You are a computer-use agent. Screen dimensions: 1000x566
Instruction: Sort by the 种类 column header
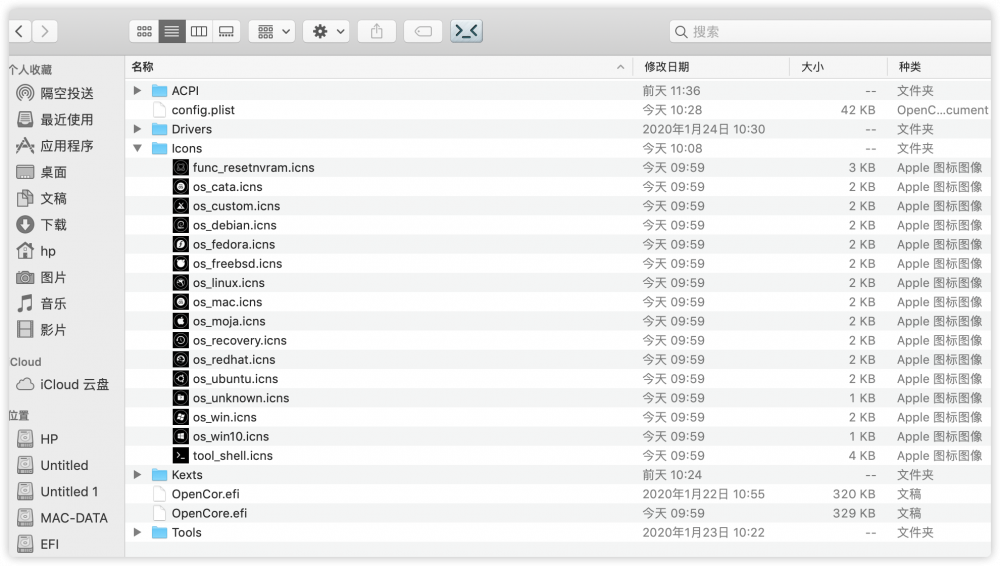(x=939, y=67)
